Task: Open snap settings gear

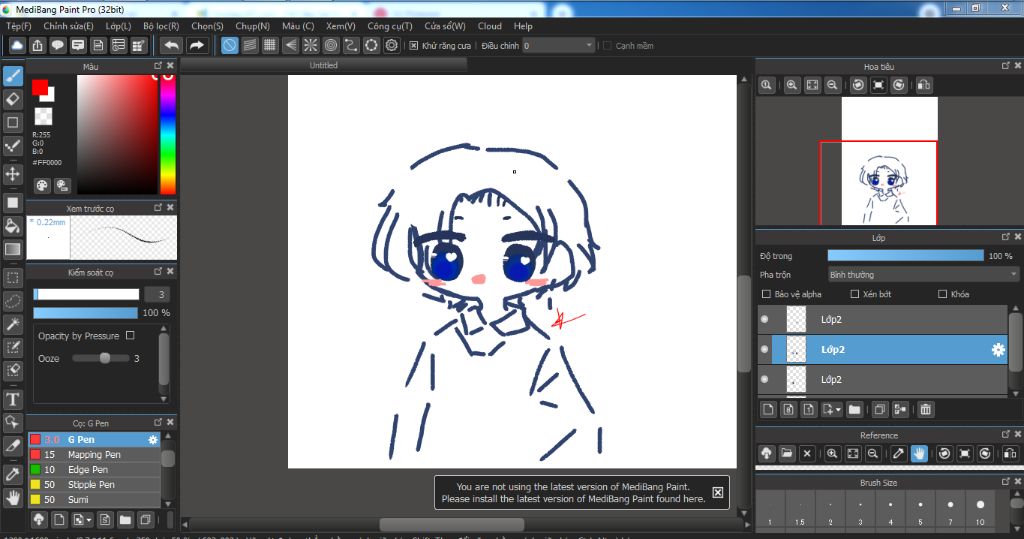Action: tap(392, 45)
